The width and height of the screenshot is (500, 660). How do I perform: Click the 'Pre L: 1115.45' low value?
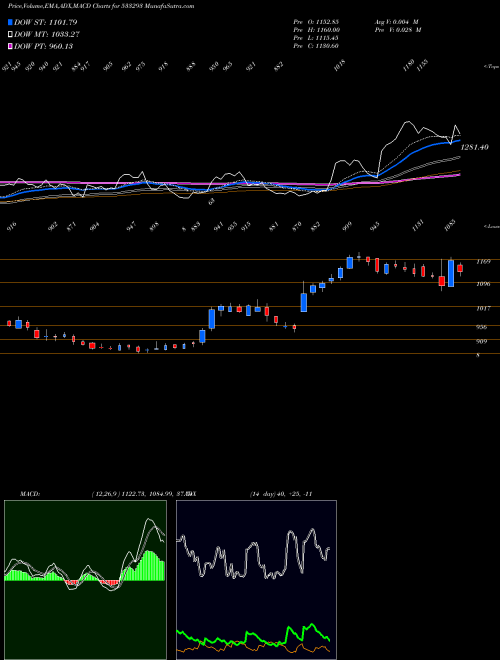(316, 38)
